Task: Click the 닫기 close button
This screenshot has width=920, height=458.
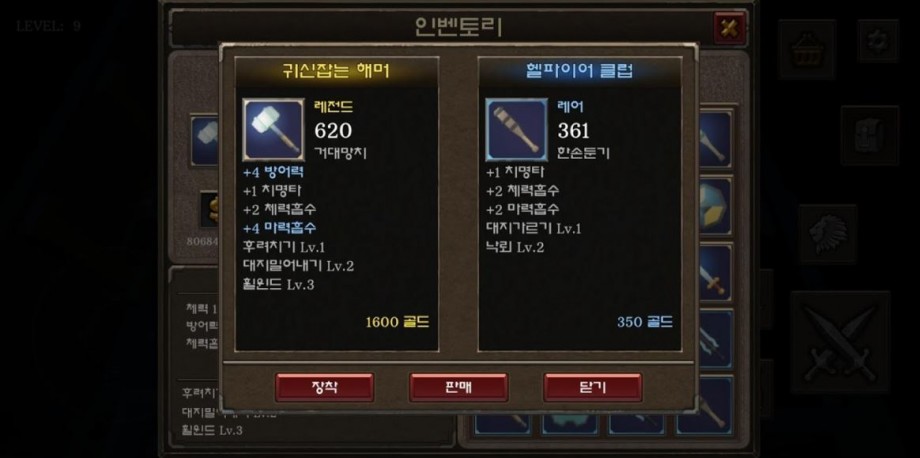Action: tap(592, 387)
